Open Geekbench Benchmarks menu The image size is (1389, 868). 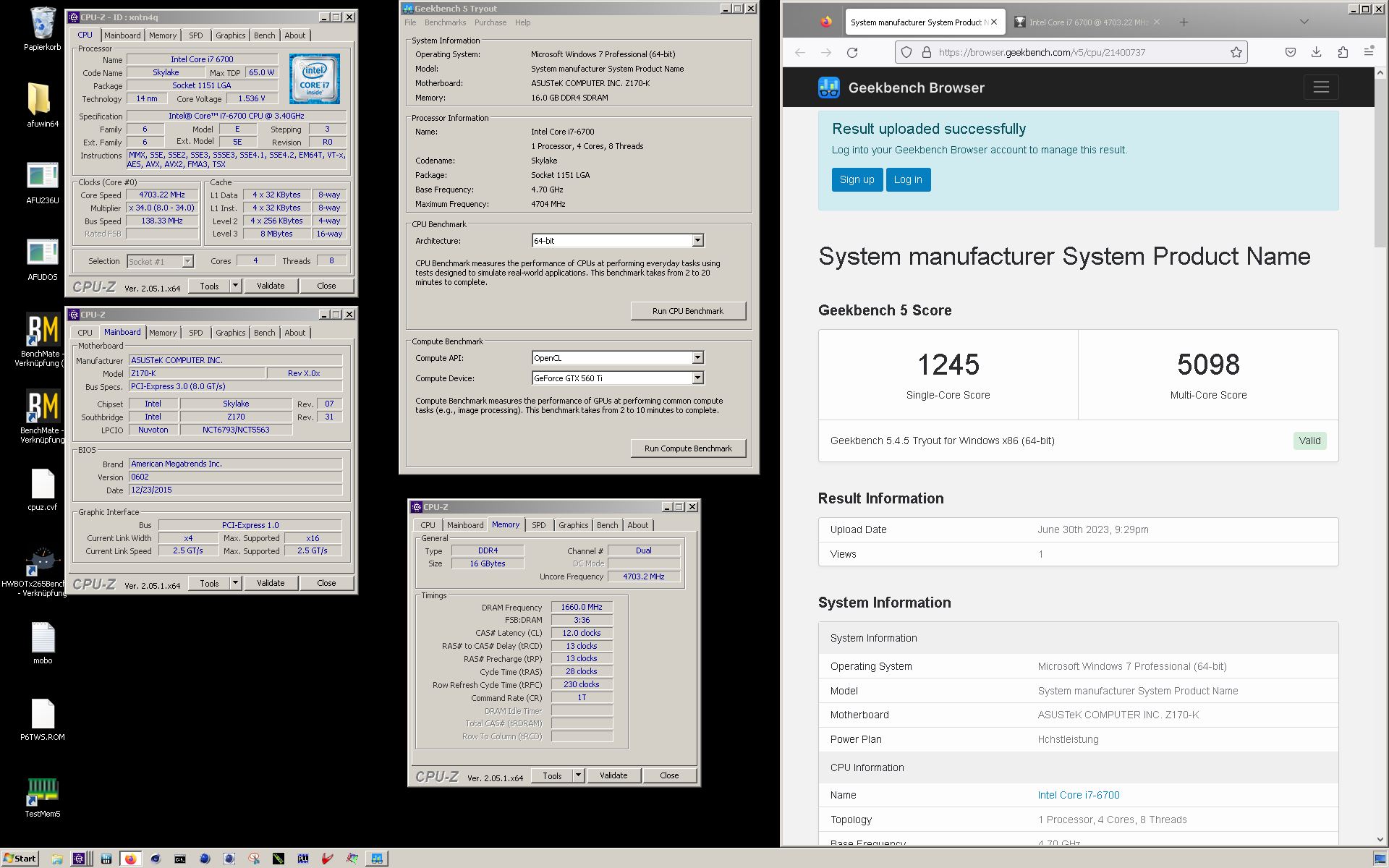(x=445, y=22)
